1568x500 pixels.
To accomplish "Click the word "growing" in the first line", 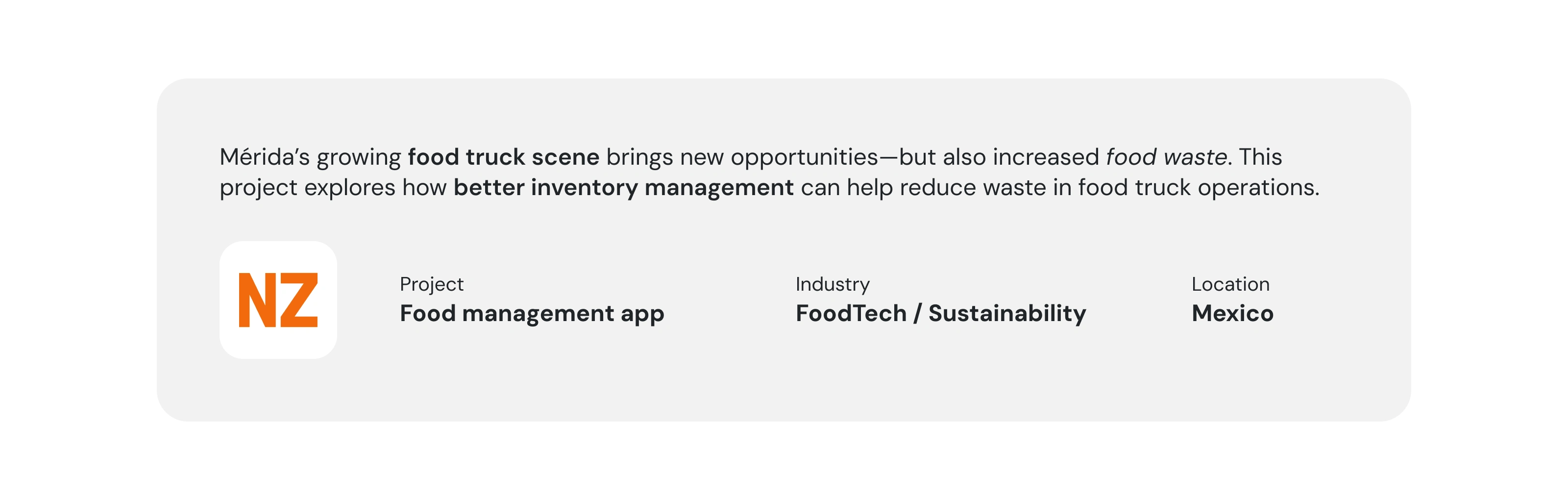I will [359, 158].
